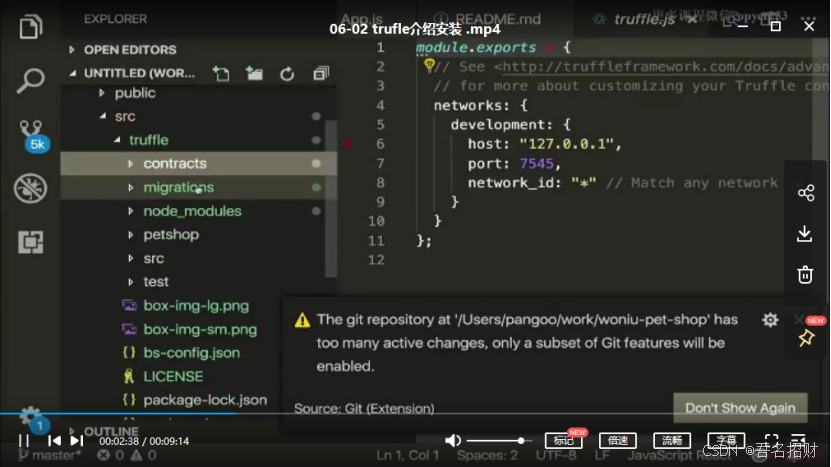
Task: Adjust the volume slider handle
Action: coord(521,440)
